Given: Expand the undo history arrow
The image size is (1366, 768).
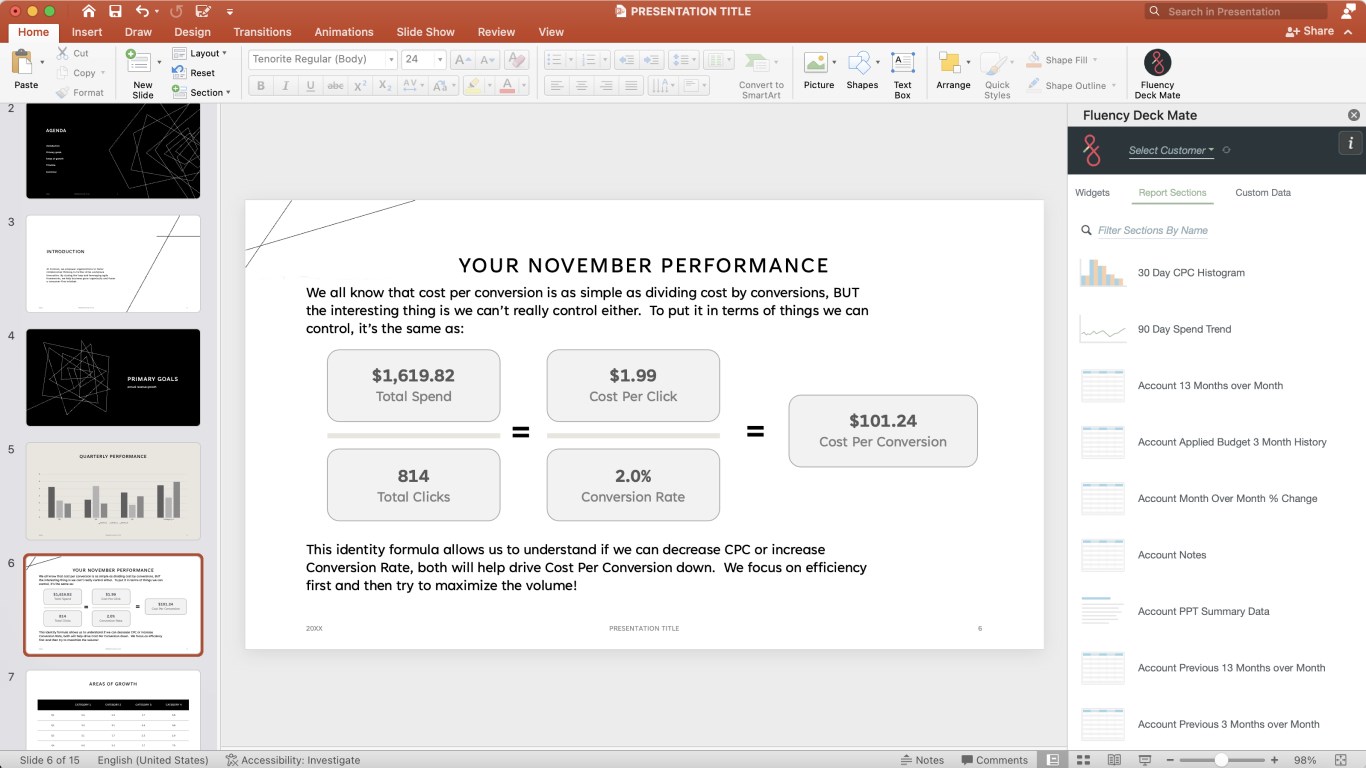Looking at the screenshot, I should point(159,12).
